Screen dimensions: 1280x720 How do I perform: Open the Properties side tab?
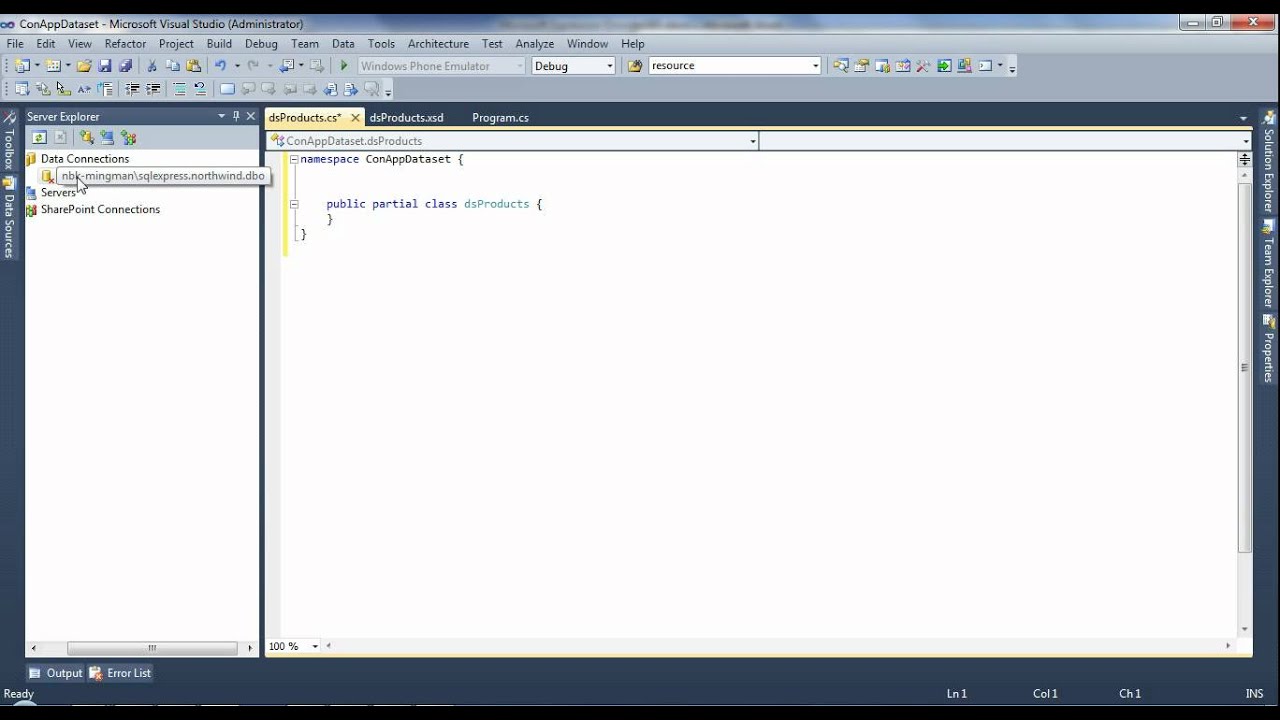[1269, 350]
